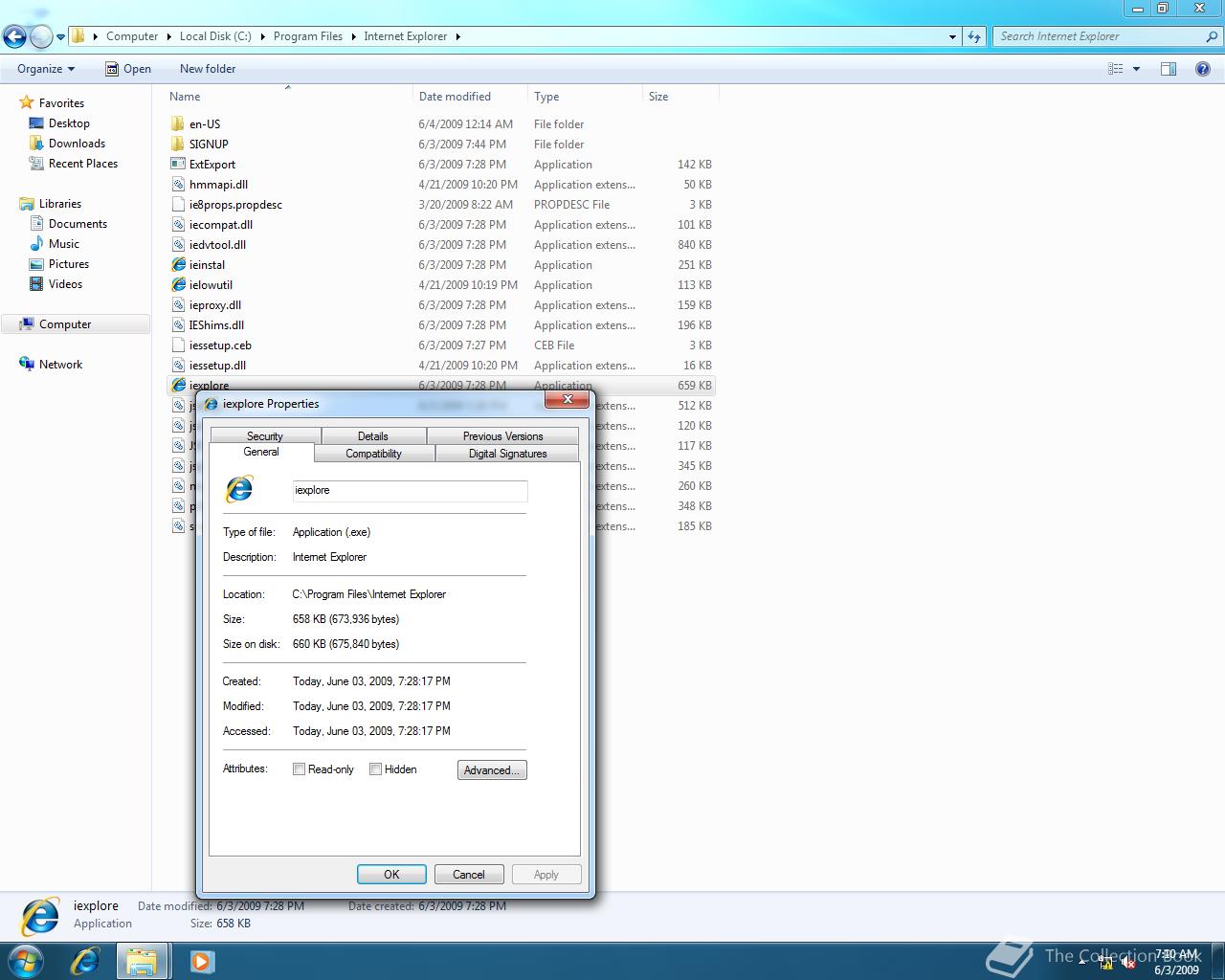Open the view options dropdown arrow
Screen dimensions: 1225x980
pyautogui.click(x=1136, y=69)
